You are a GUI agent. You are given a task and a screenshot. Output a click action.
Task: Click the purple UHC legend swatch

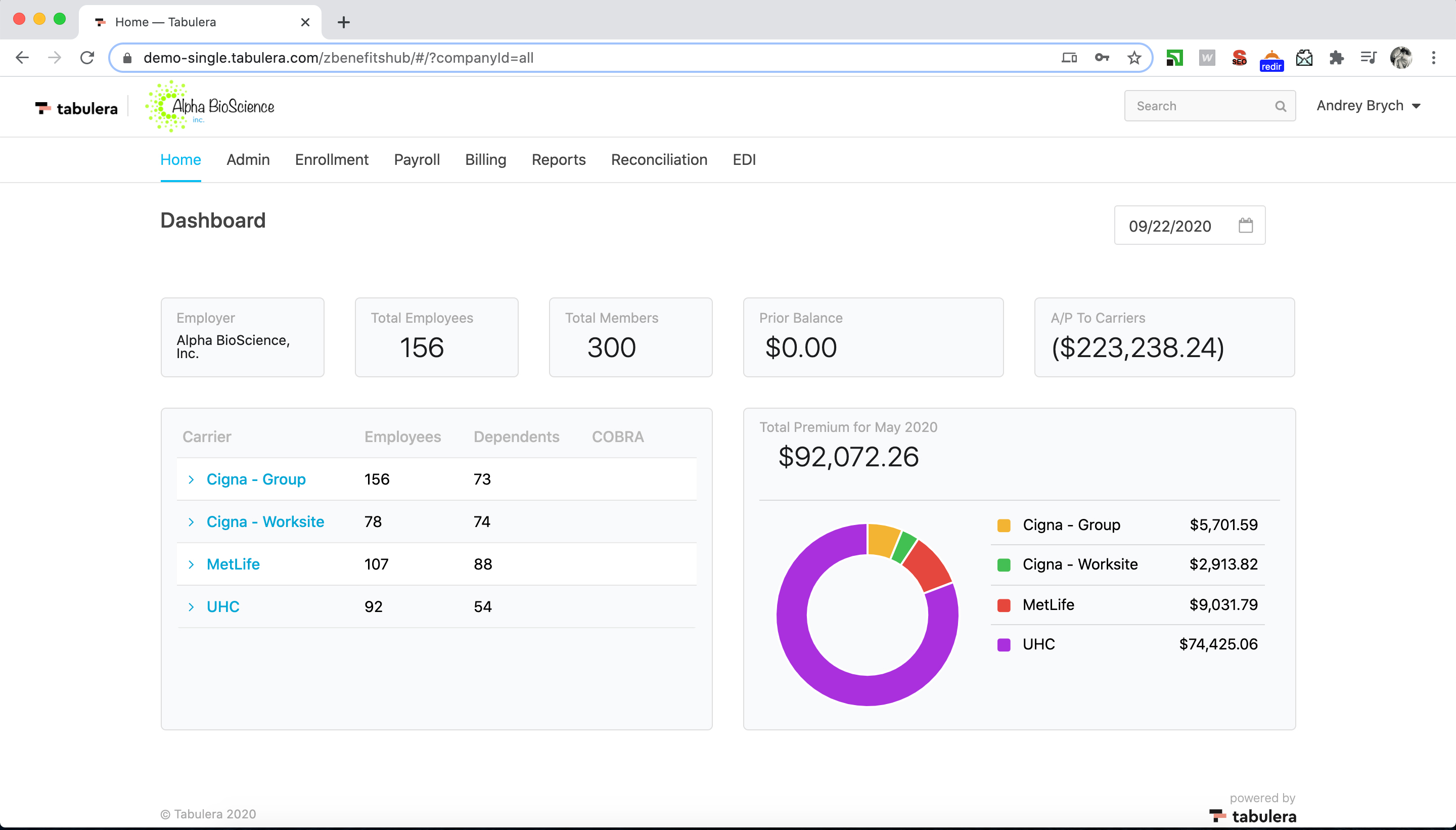tap(1004, 645)
